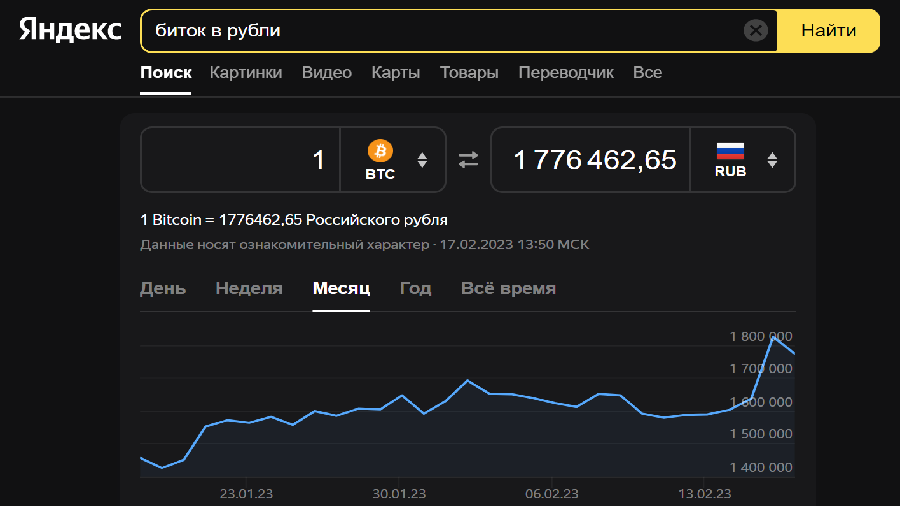Click the orange Bitcoin coin icon
This screenshot has height=506, width=900.
pos(380,151)
